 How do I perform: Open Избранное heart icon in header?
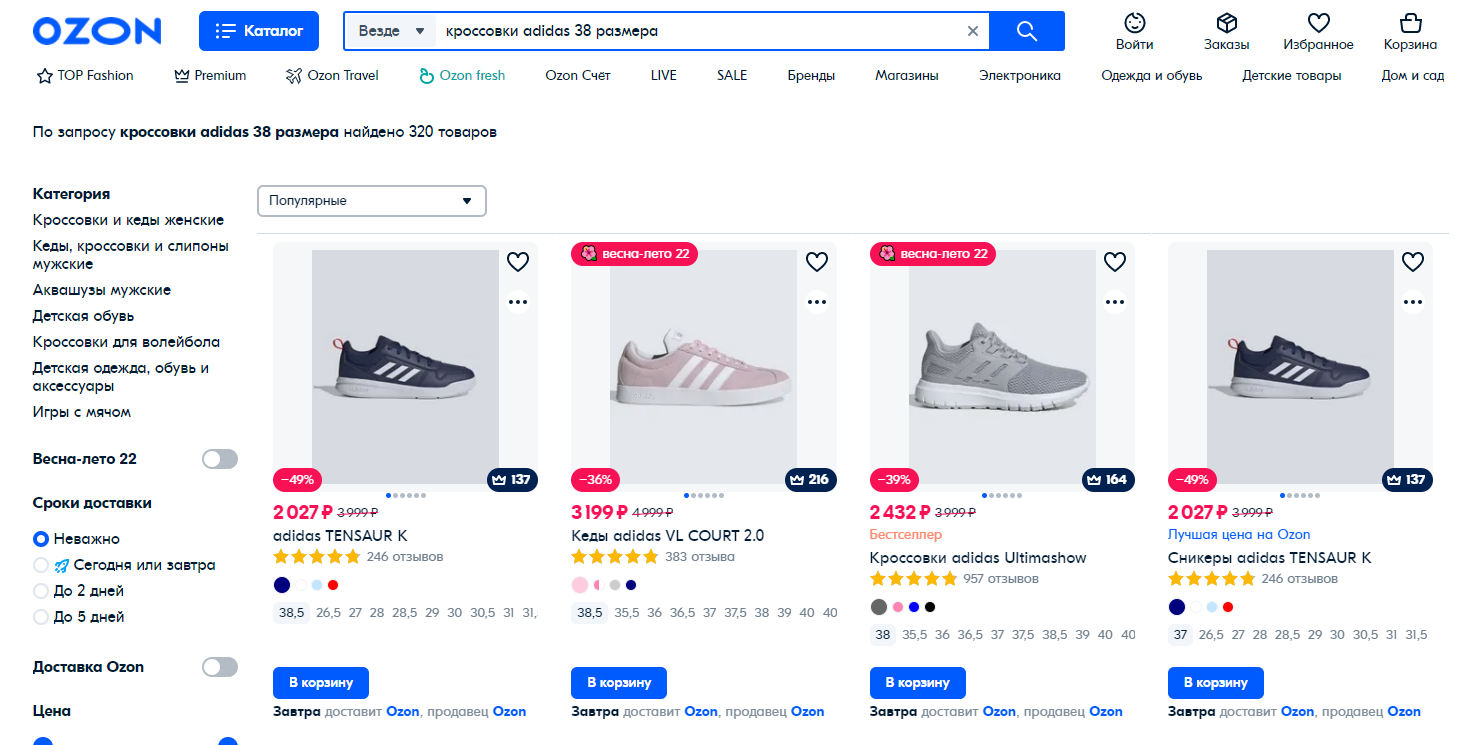point(1318,31)
